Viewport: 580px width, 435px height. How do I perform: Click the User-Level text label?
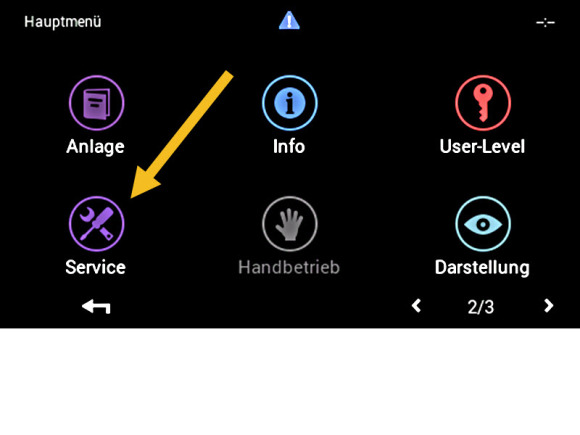click(x=482, y=146)
